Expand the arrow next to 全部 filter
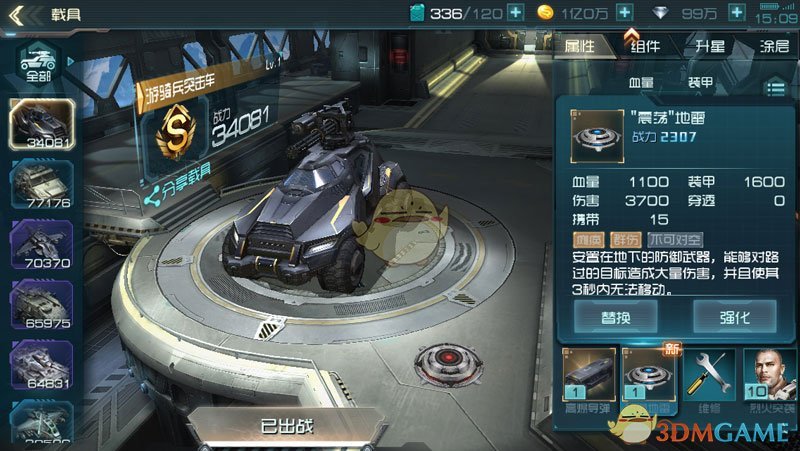This screenshot has width=800, height=451. (x=71, y=61)
